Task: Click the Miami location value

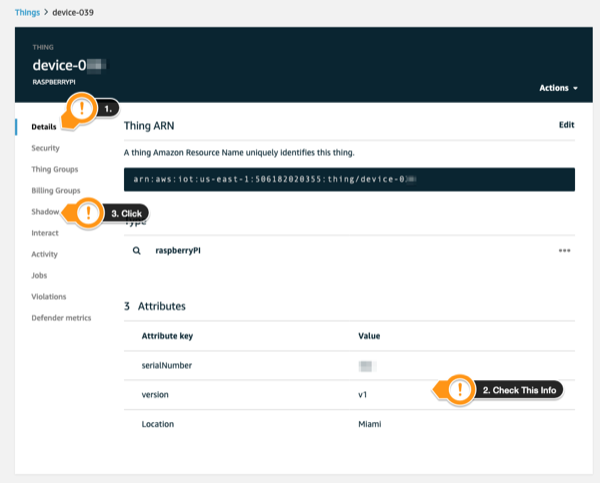Action: click(370, 424)
